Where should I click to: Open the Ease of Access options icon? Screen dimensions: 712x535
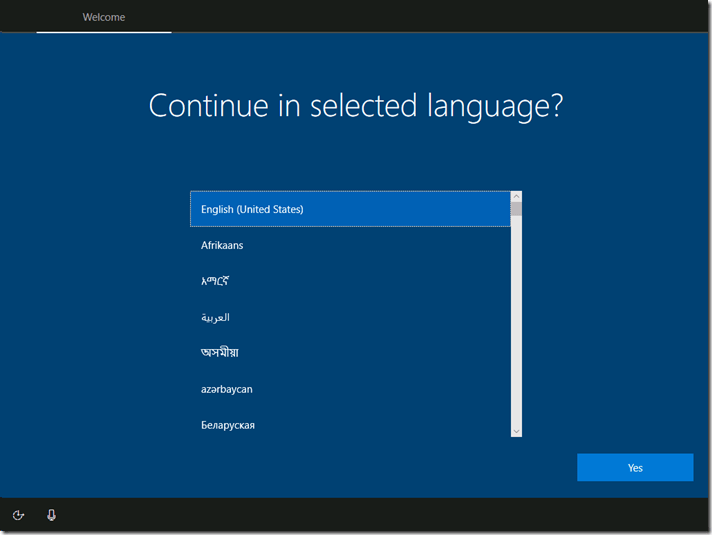point(18,515)
